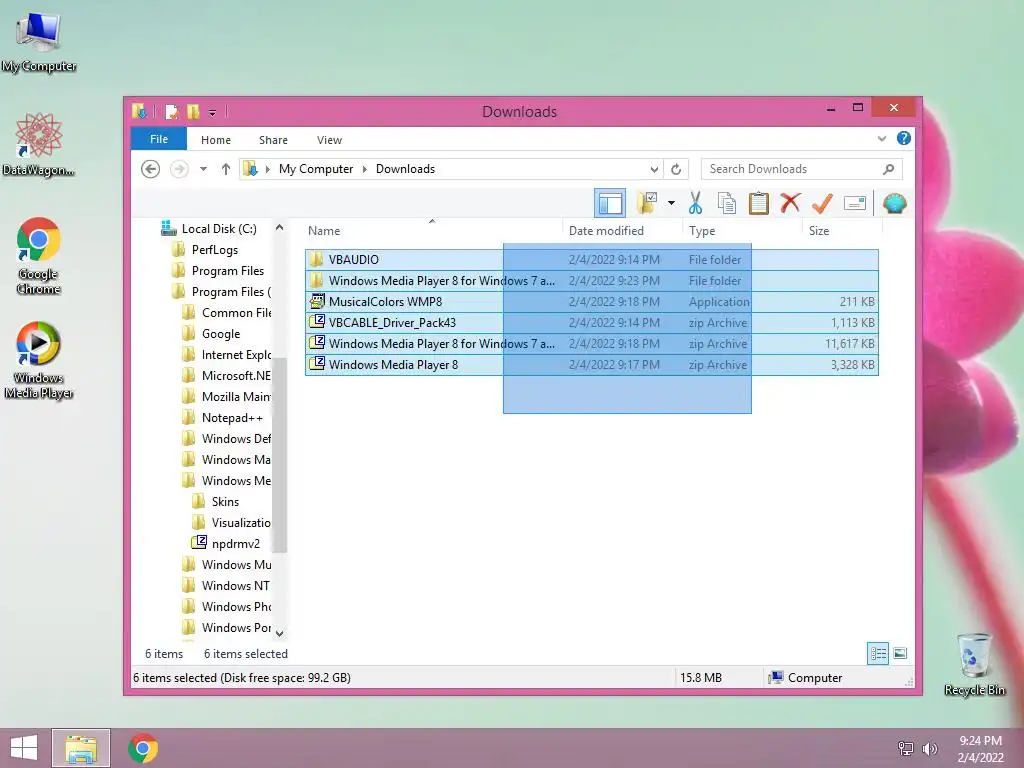Select npdrmv2 item in navigation tree

225,543
